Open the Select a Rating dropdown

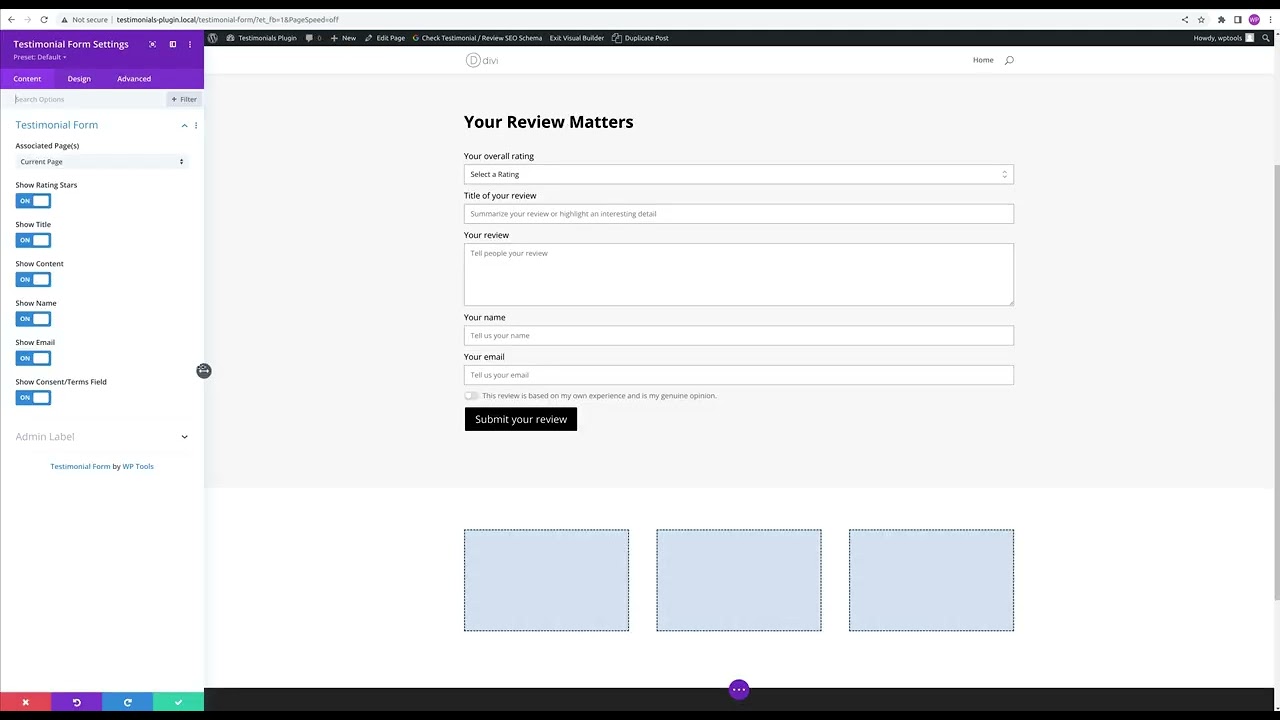739,174
